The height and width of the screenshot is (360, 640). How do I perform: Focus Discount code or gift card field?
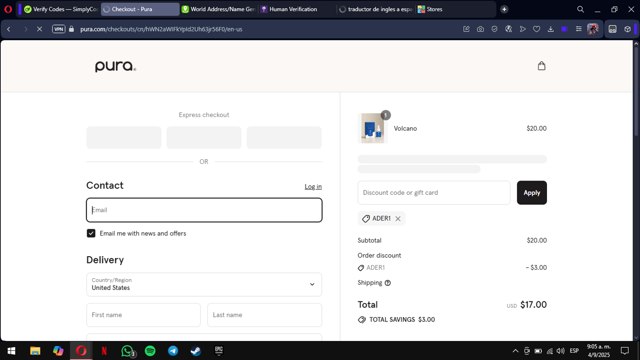tap(434, 193)
